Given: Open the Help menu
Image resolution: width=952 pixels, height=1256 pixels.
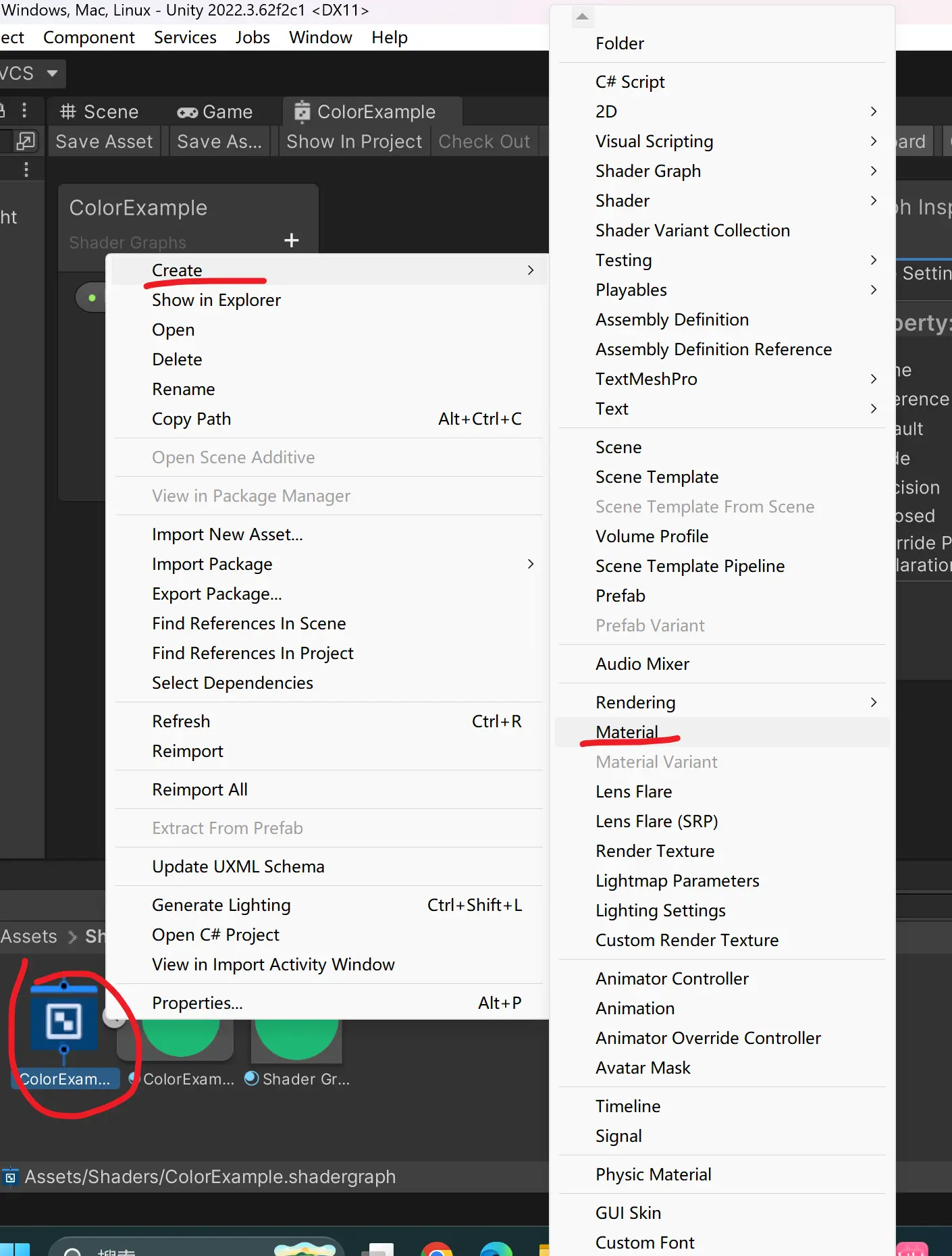Looking at the screenshot, I should pos(390,37).
